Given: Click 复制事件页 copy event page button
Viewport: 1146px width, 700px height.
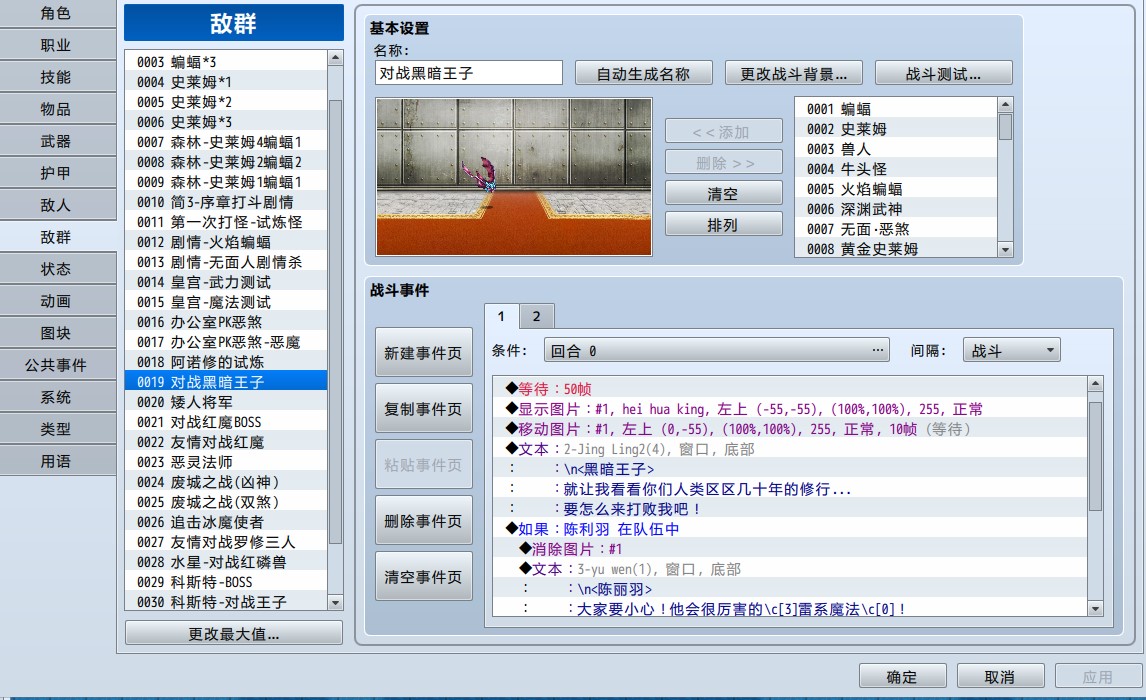Looking at the screenshot, I should 423,408.
